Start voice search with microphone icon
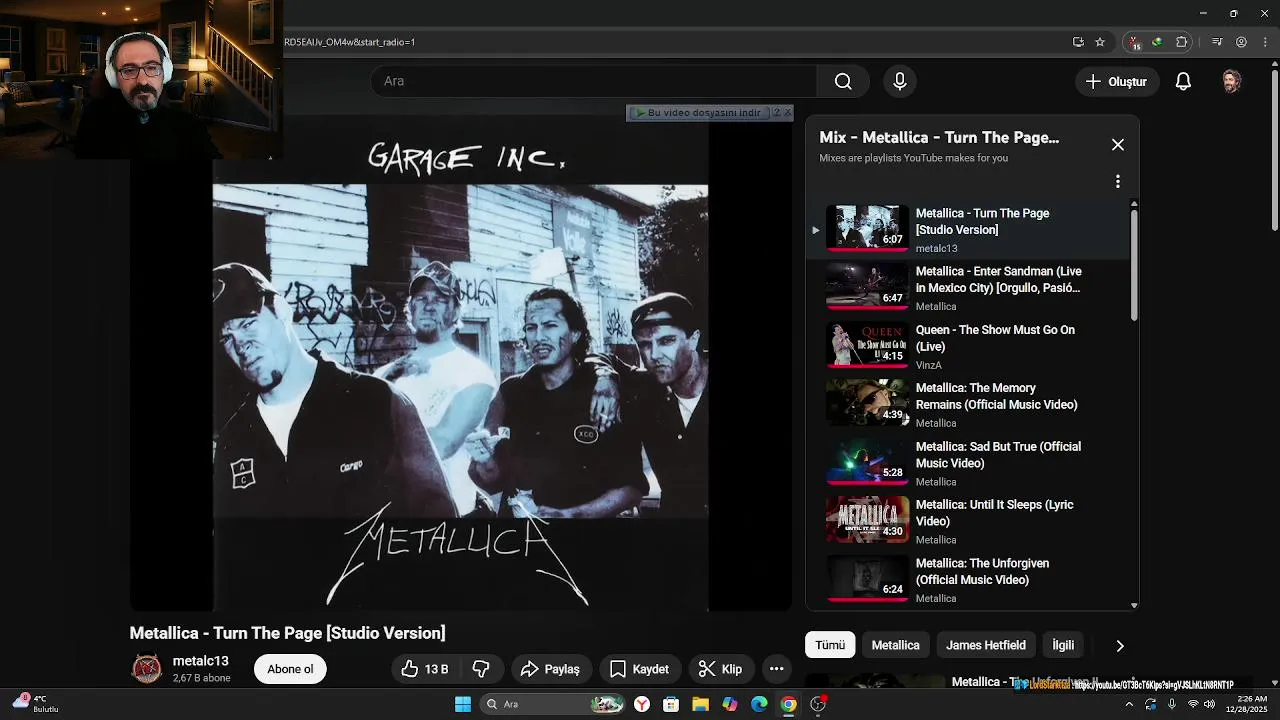 point(899,81)
